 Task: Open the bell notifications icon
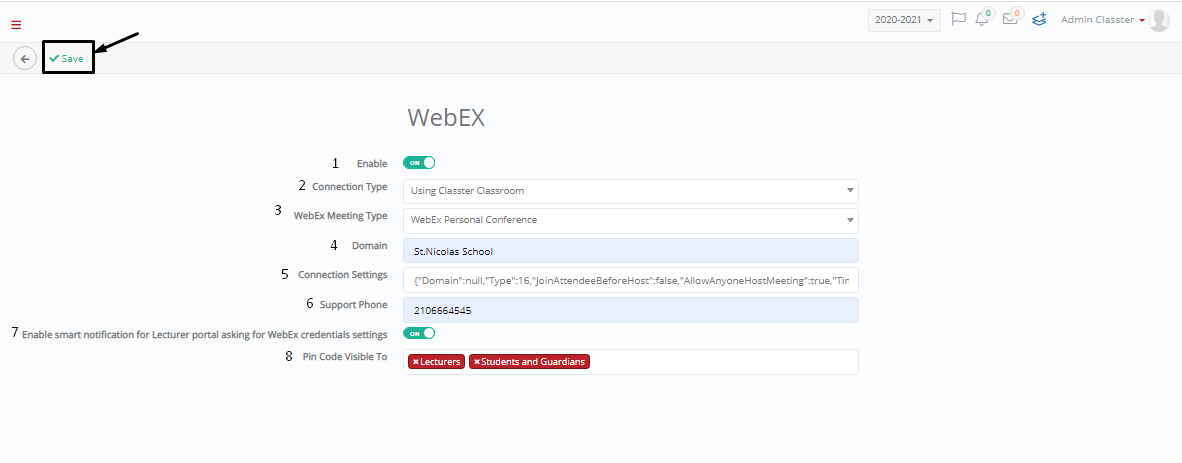tap(981, 20)
